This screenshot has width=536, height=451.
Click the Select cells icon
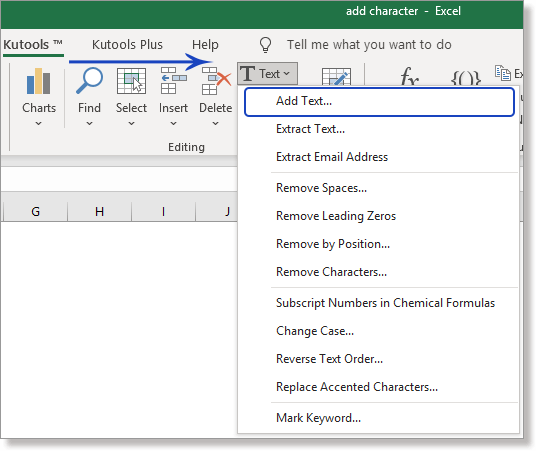[131, 81]
